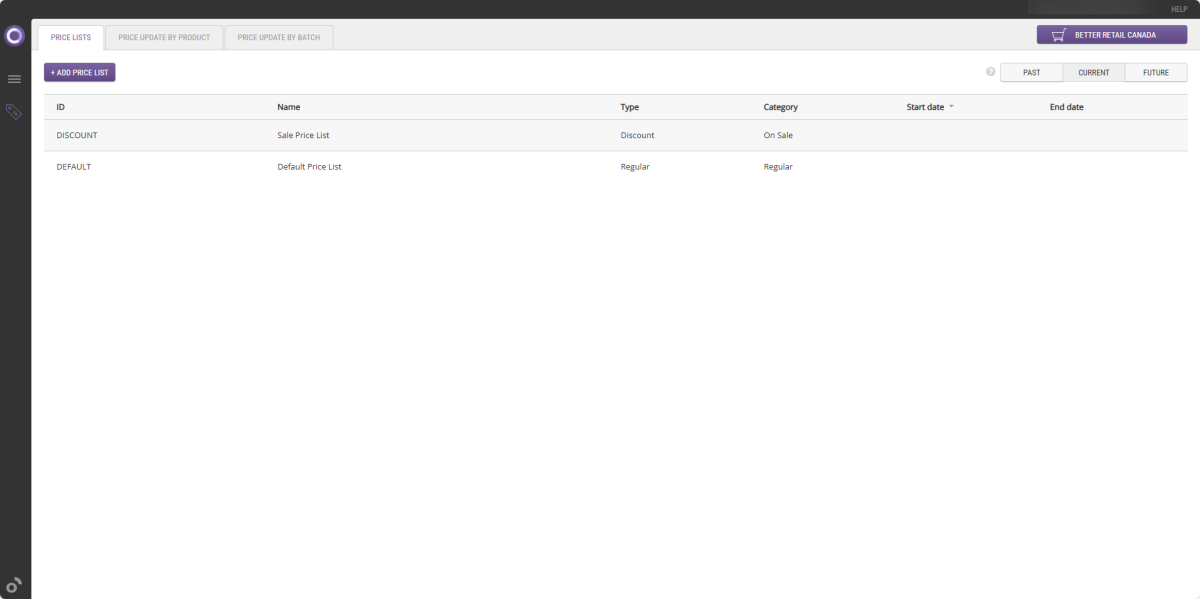Click the logo icon at sidebar bottom
The width and height of the screenshot is (1200, 599).
(x=14, y=586)
